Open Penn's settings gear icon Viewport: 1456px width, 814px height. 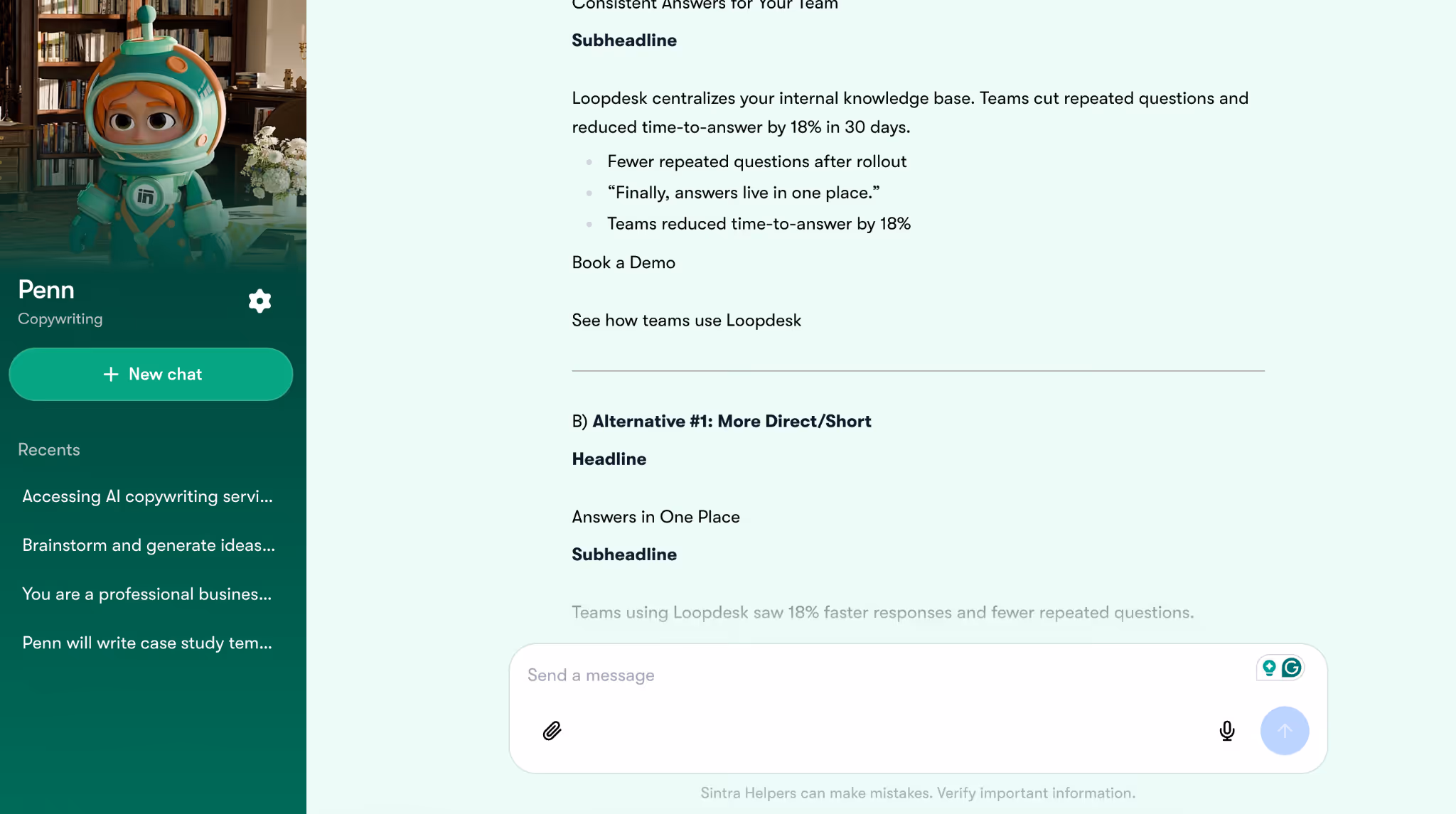259,301
